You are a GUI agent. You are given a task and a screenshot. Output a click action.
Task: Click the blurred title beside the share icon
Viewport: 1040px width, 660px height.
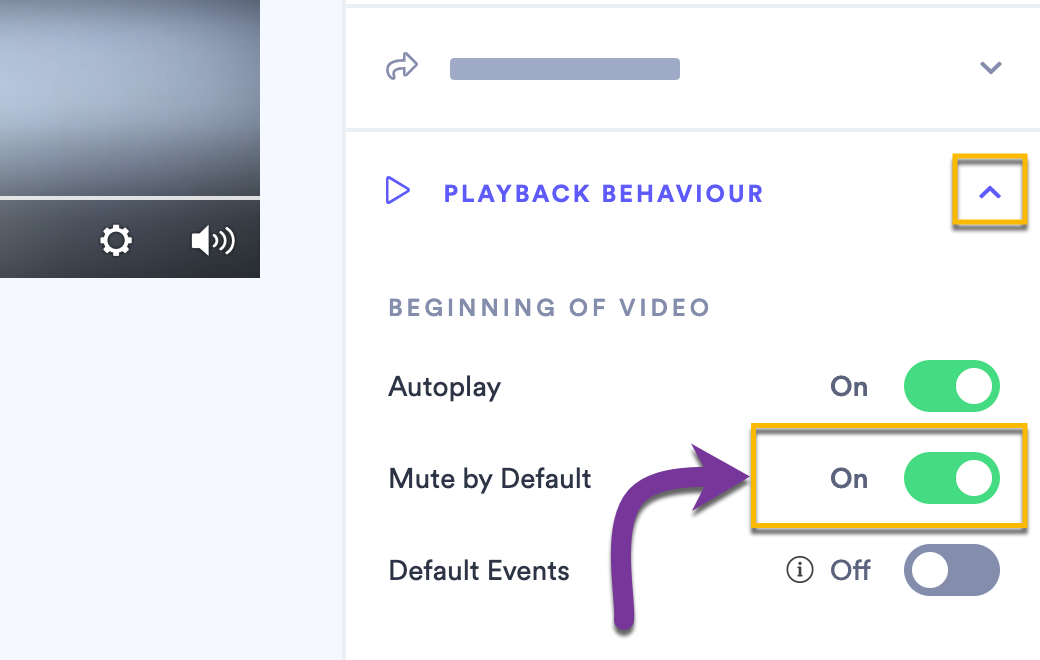564,69
